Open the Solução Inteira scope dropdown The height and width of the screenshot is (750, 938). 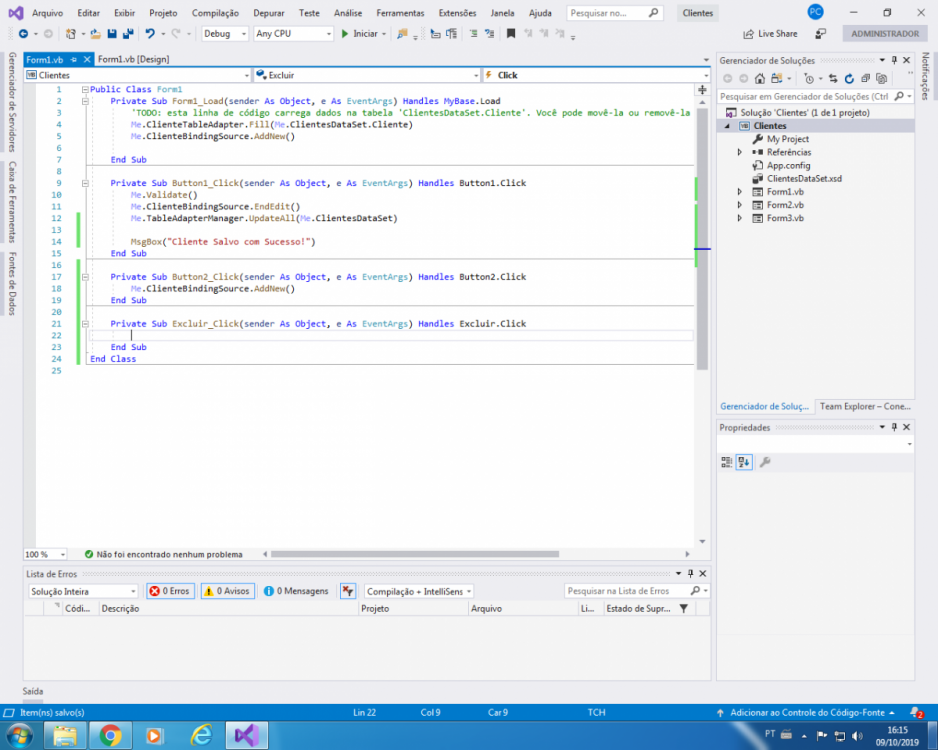click(83, 592)
